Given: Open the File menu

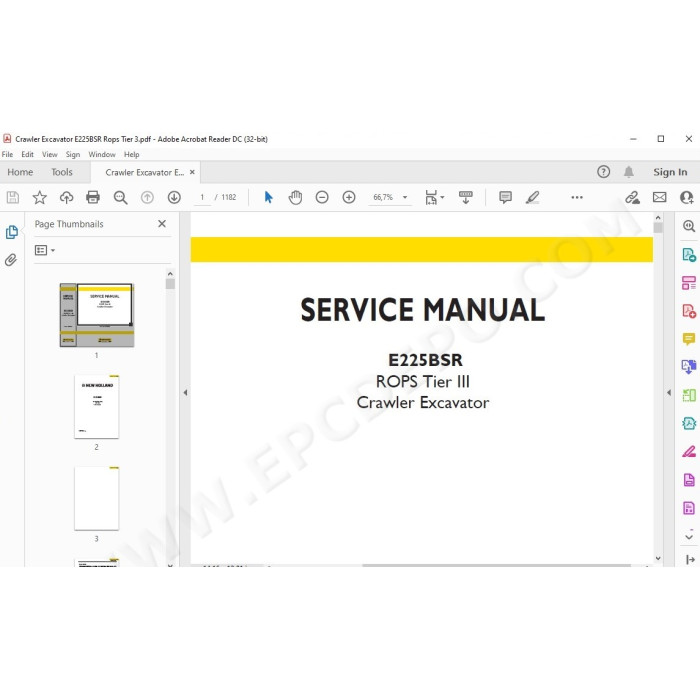Looking at the screenshot, I should coord(7,154).
